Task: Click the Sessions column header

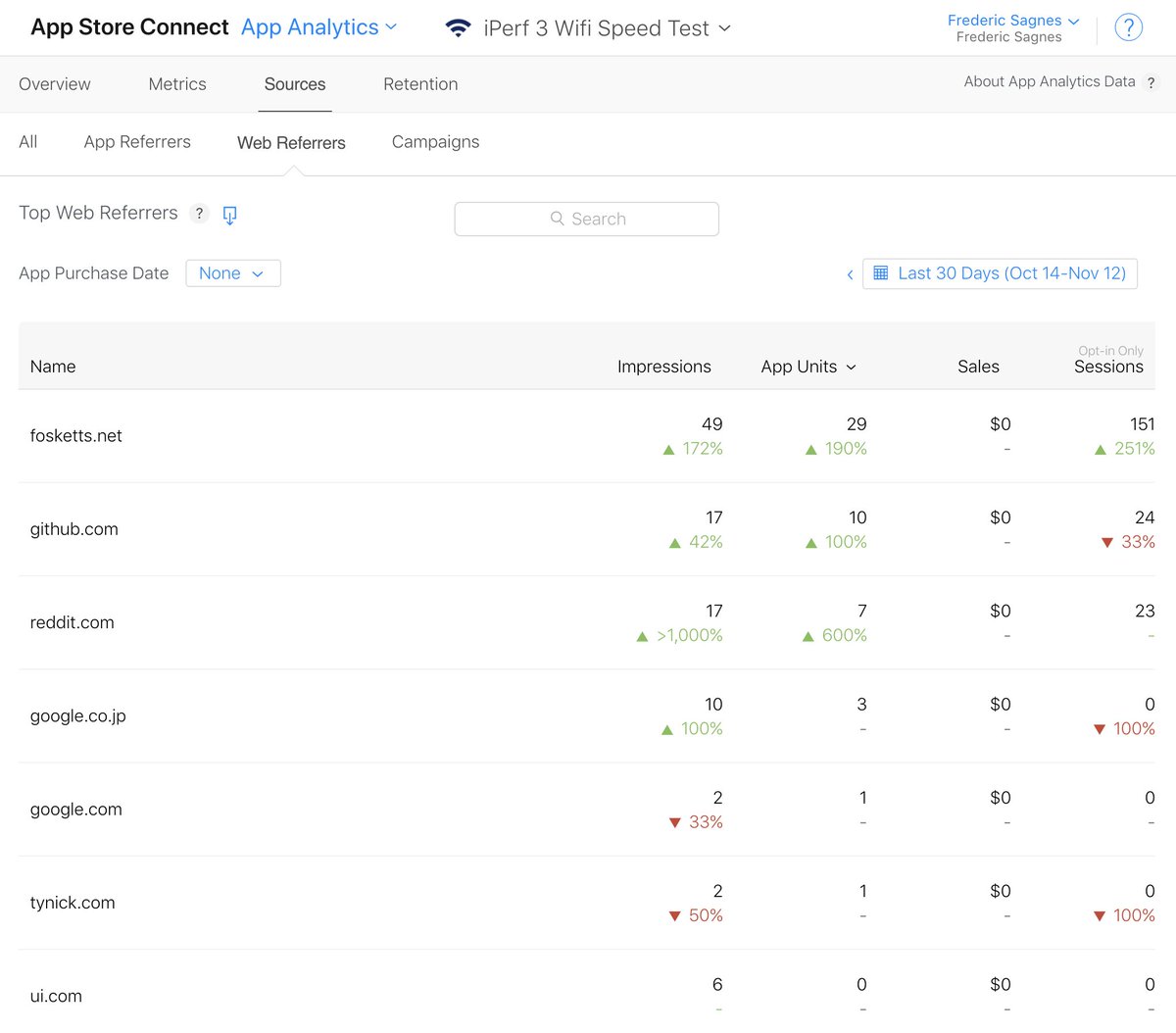Action: coord(1108,367)
